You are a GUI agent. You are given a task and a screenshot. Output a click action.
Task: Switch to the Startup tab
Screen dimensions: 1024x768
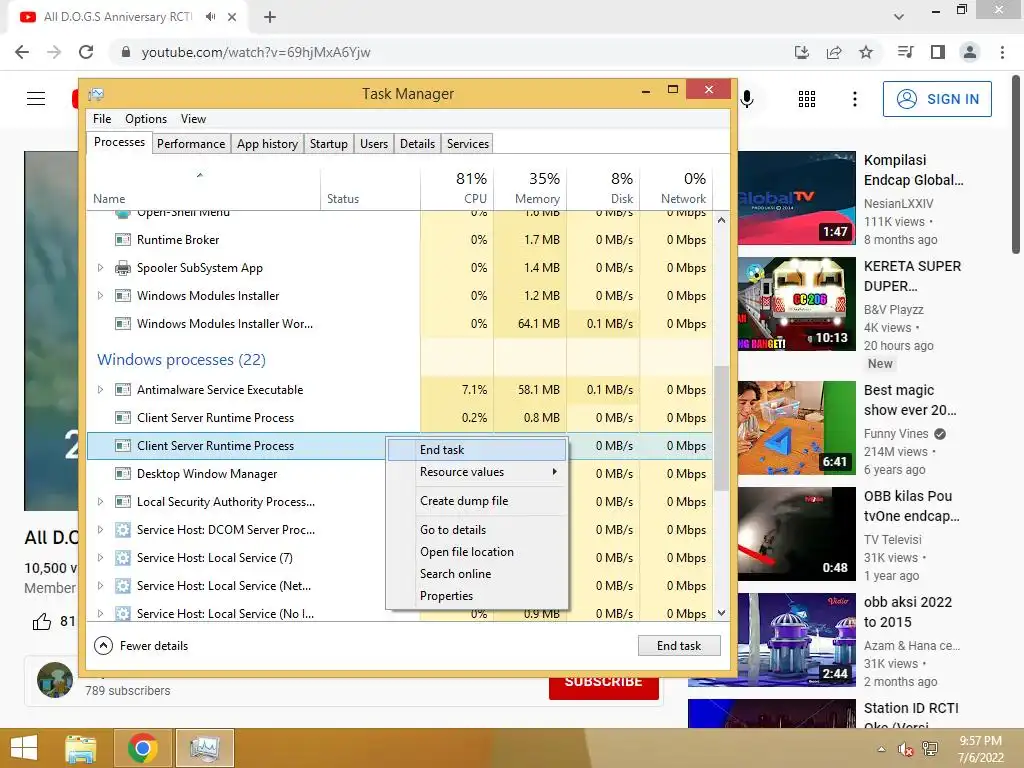click(328, 144)
